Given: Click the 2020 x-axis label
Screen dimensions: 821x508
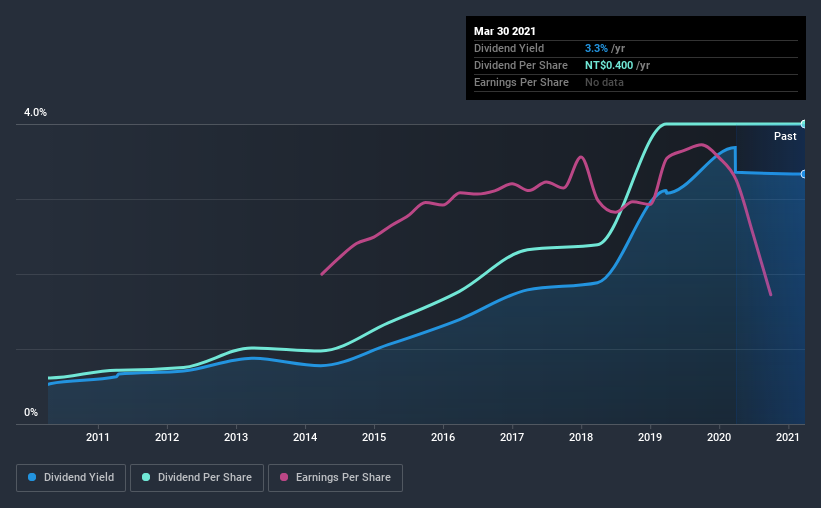Looking at the screenshot, I should click(719, 437).
